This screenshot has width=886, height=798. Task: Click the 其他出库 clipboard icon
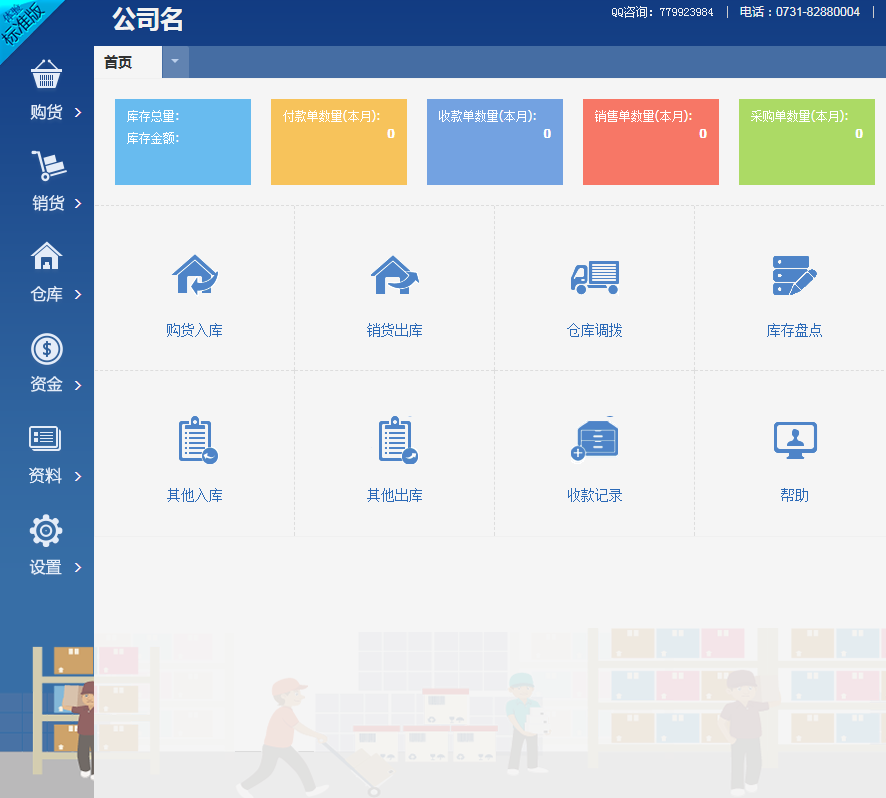(x=398, y=440)
